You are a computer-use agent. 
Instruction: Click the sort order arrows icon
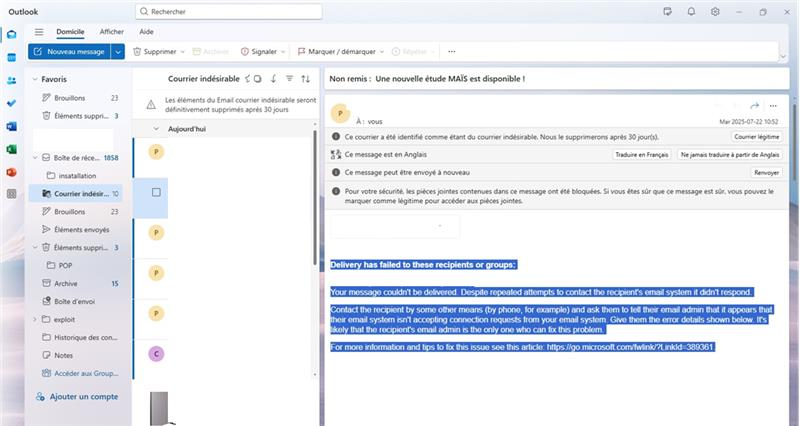click(306, 79)
